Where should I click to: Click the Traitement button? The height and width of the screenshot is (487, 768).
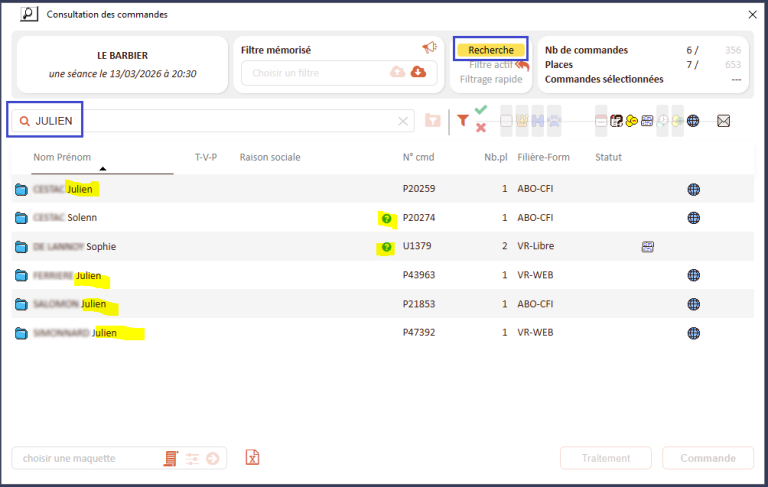[x=606, y=458]
